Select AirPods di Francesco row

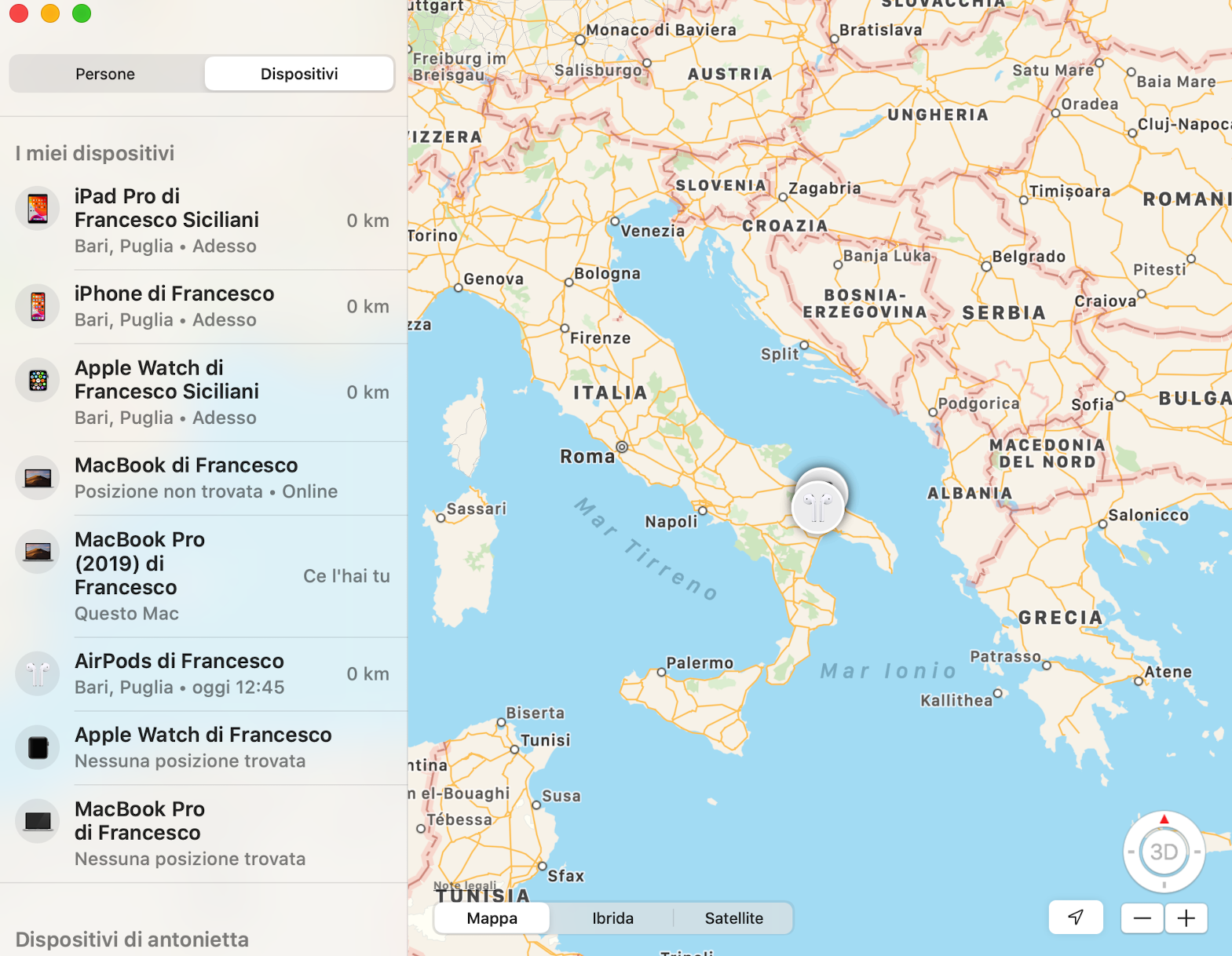pyautogui.click(x=203, y=674)
